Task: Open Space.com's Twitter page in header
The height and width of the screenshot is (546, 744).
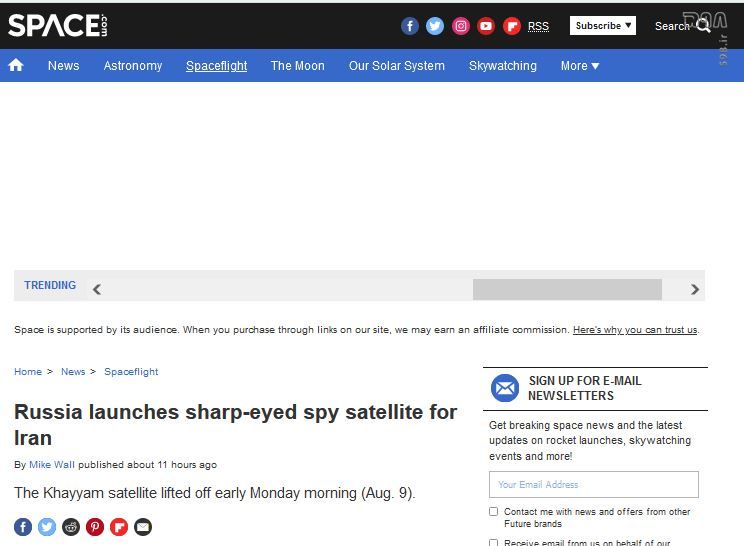Action: (x=435, y=26)
